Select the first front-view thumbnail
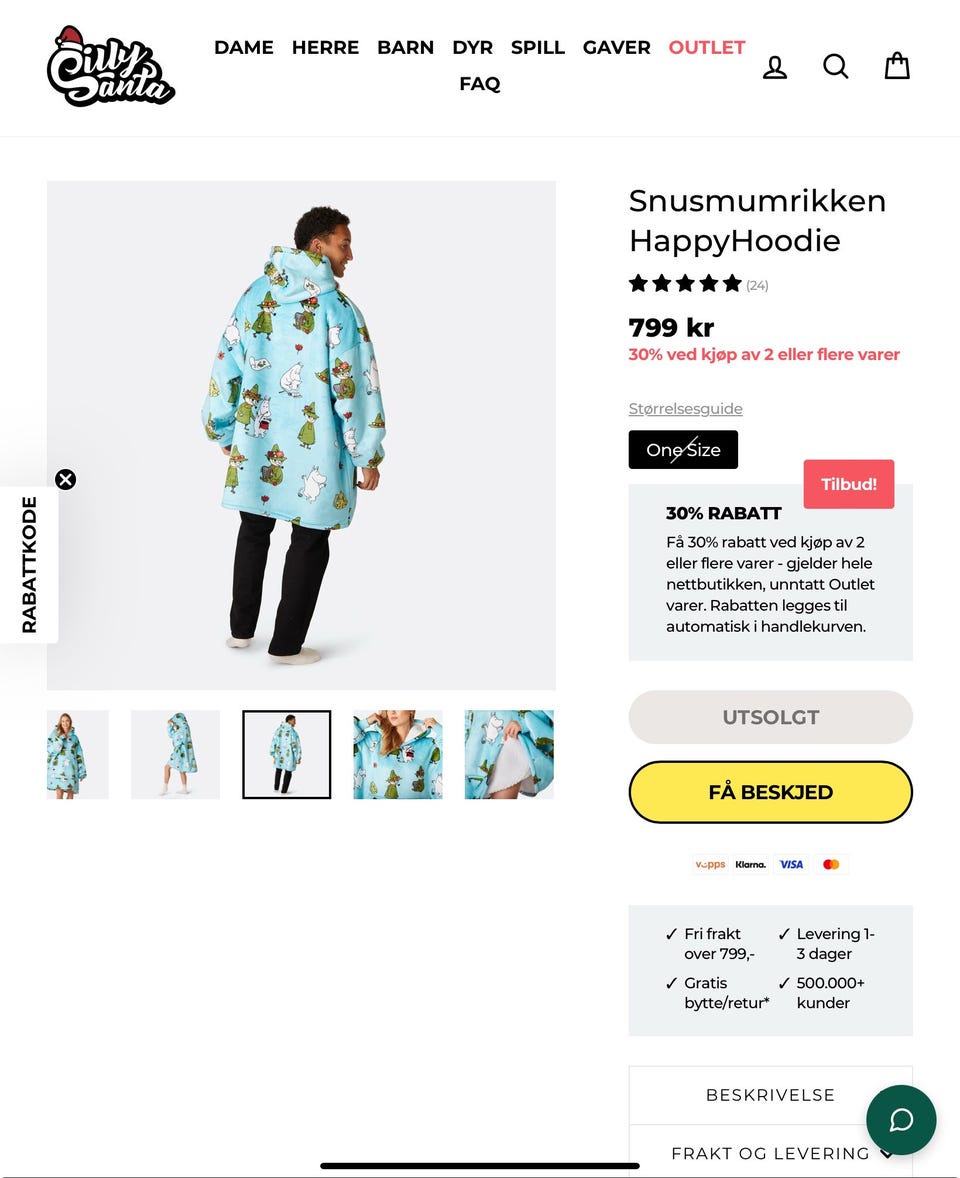 [77, 754]
